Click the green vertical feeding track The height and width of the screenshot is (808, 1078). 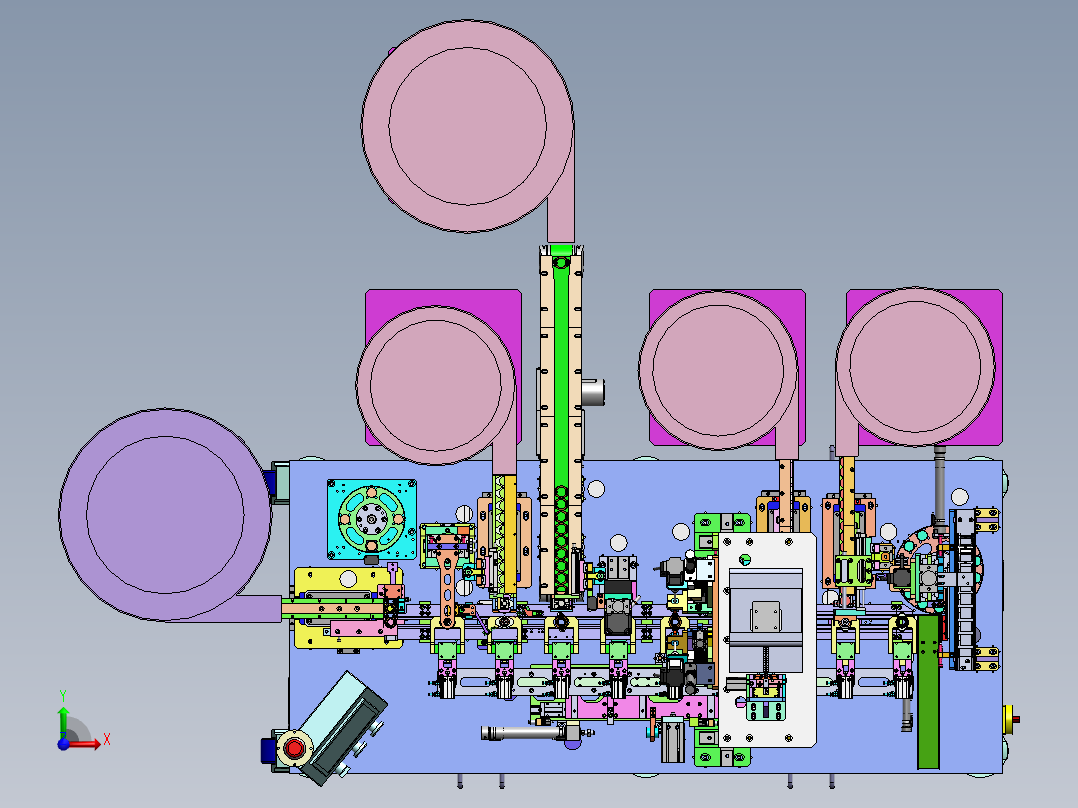coord(560,400)
